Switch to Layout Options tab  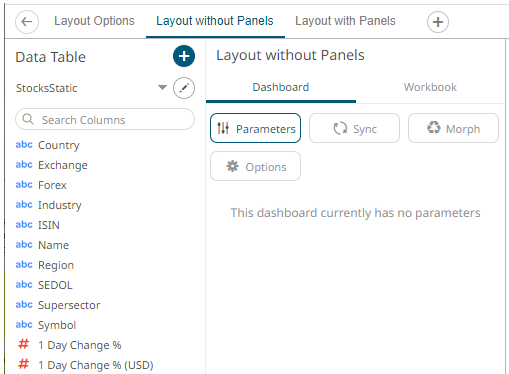point(94,21)
